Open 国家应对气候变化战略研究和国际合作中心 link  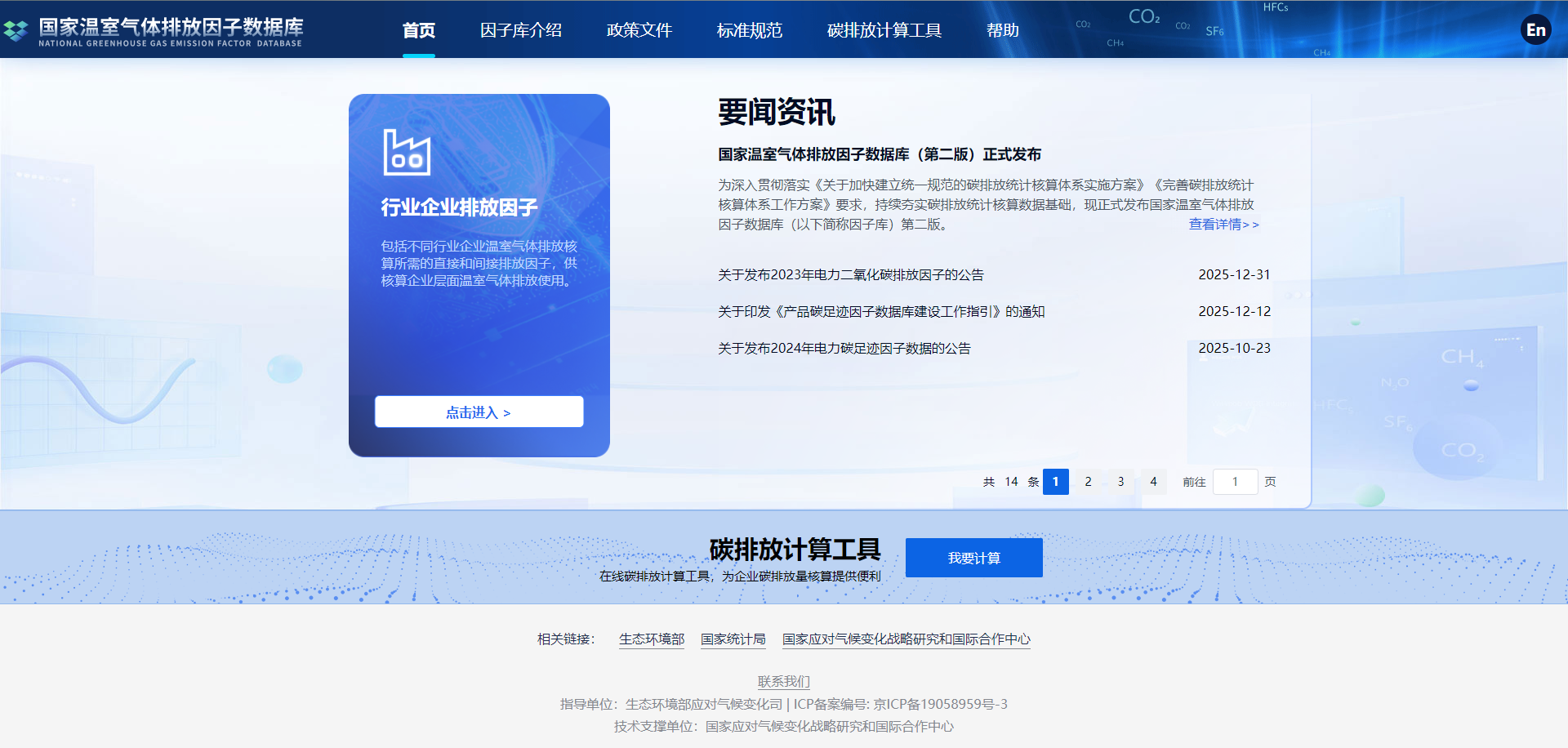point(906,639)
